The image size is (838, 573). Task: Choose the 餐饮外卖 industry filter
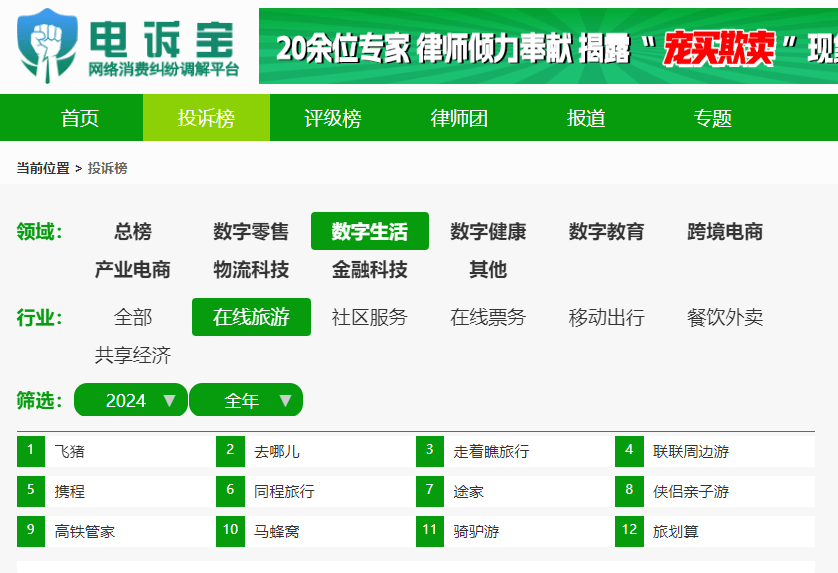point(725,318)
